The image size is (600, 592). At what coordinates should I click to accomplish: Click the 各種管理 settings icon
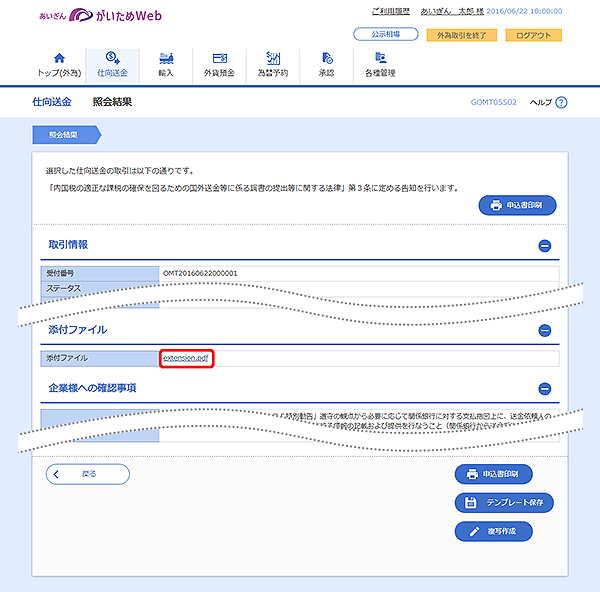pyautogui.click(x=380, y=58)
